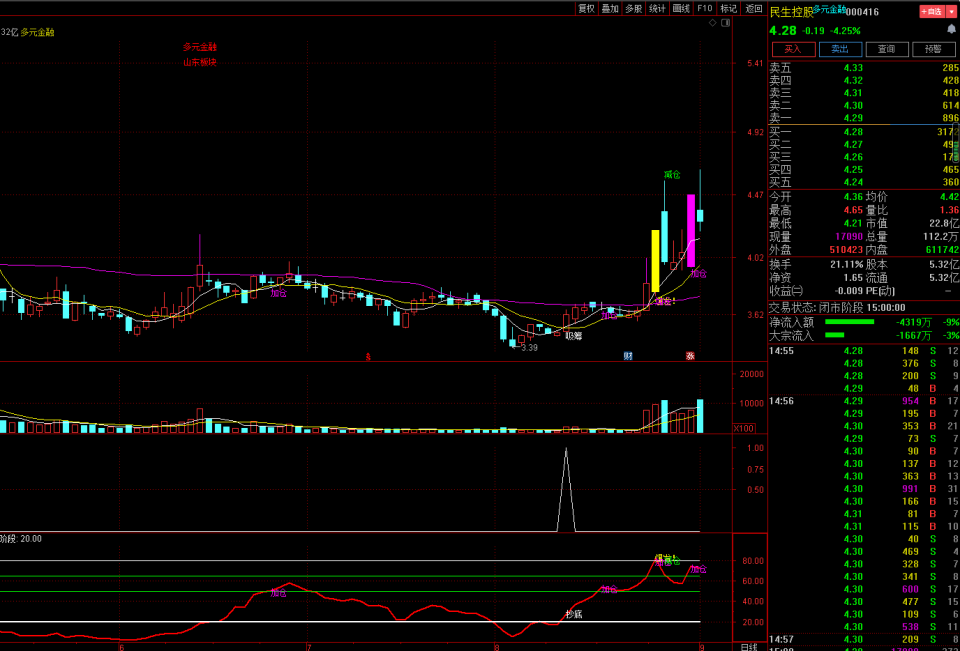Open the 自选 dropdown arrow
This screenshot has height=651, width=960.
click(x=950, y=11)
